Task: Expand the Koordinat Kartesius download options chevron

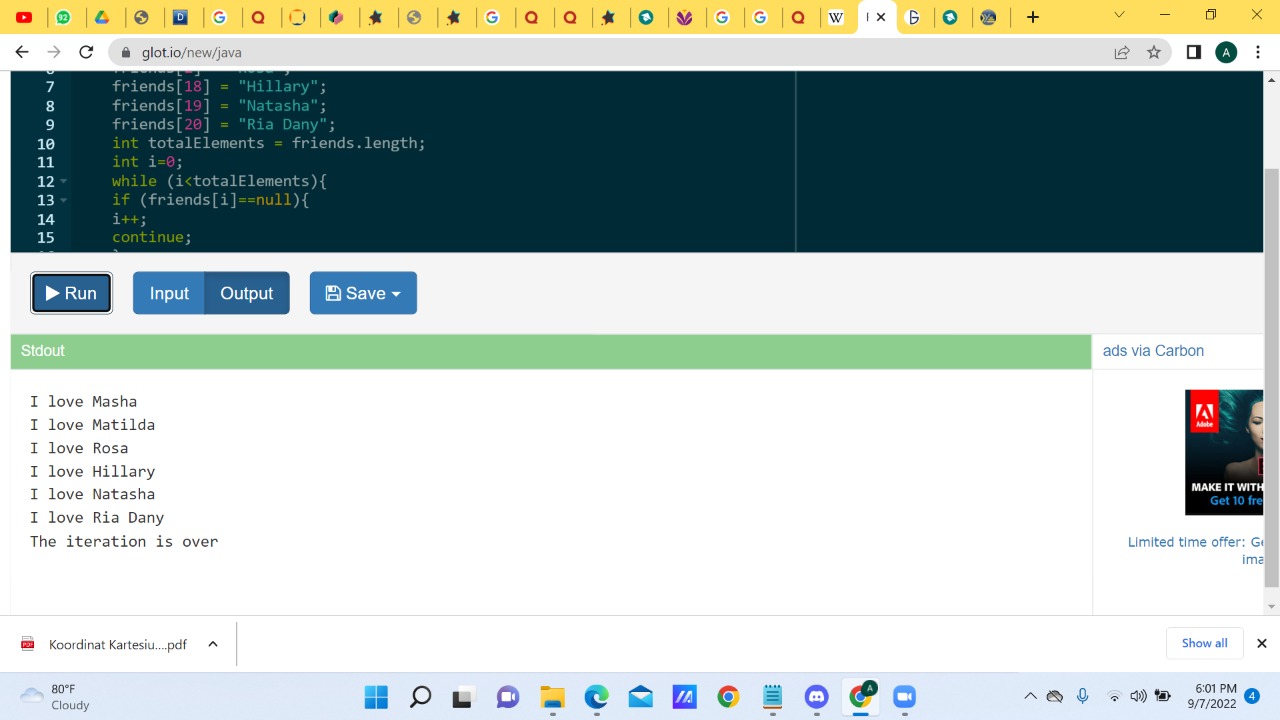Action: tap(213, 644)
